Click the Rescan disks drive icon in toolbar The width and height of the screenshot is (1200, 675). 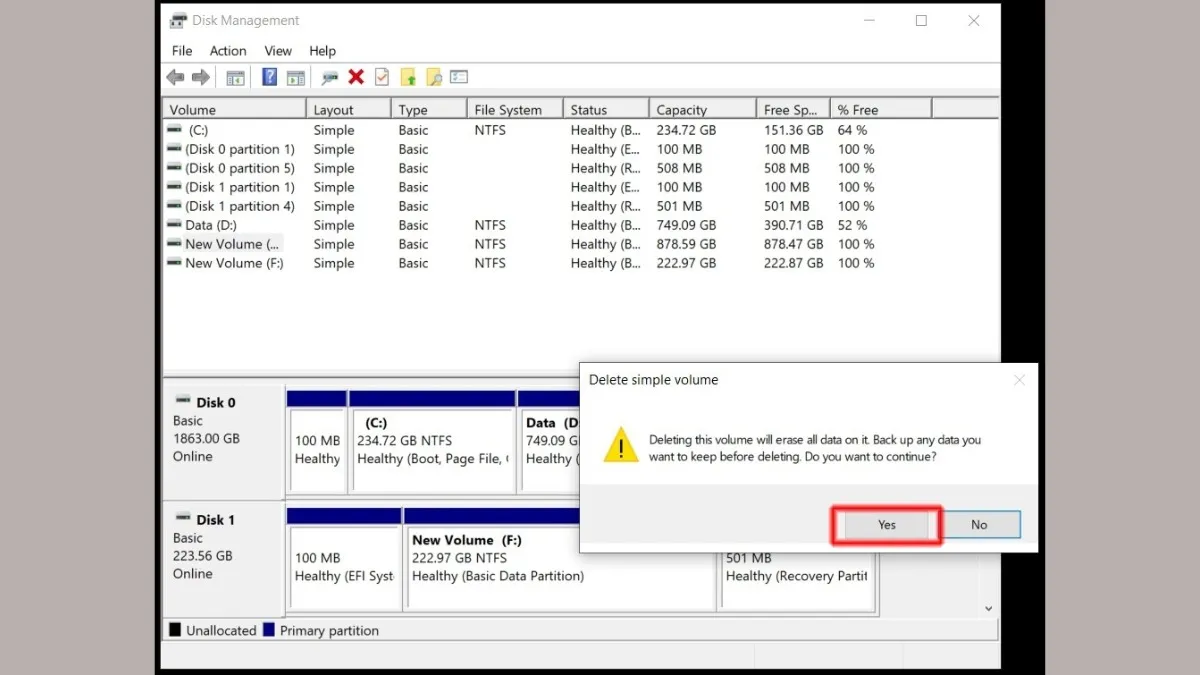pos(329,78)
